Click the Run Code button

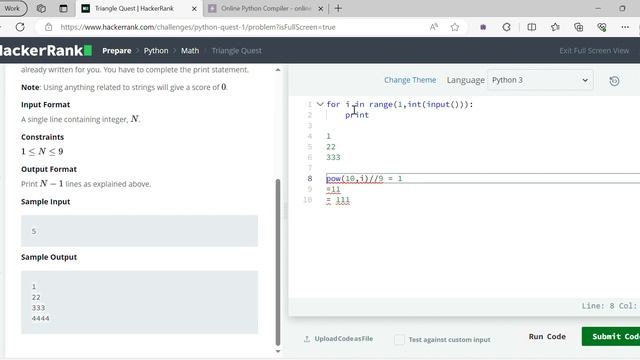(x=547, y=336)
